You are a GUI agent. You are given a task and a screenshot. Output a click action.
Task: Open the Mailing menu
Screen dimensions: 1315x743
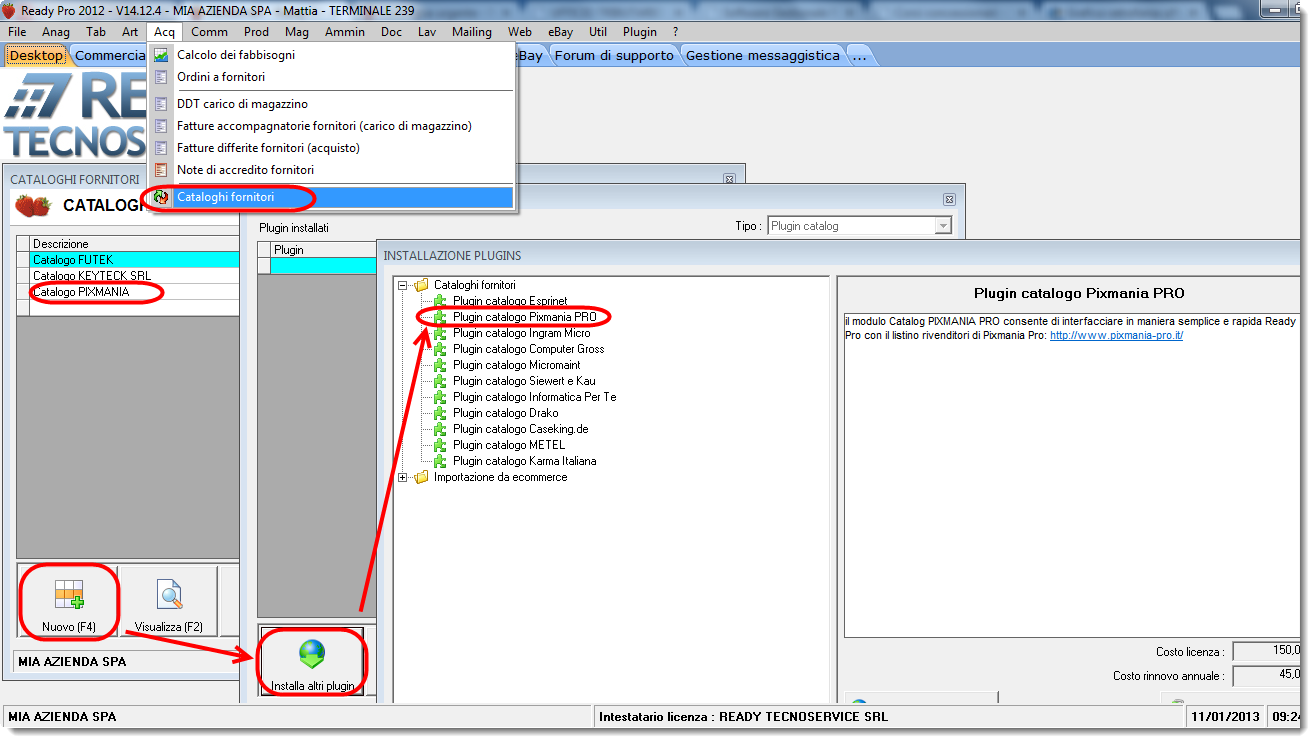472,32
